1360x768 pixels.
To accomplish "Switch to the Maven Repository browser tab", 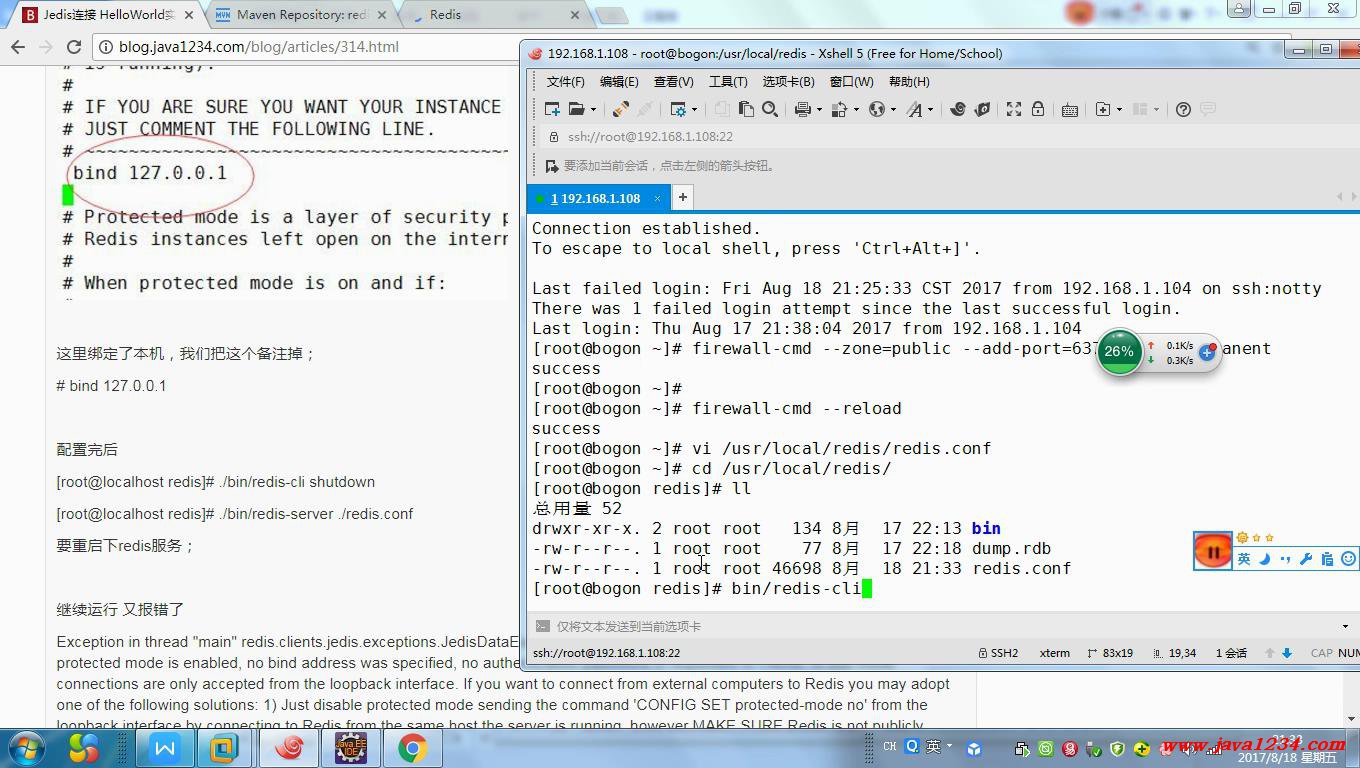I will click(x=300, y=15).
